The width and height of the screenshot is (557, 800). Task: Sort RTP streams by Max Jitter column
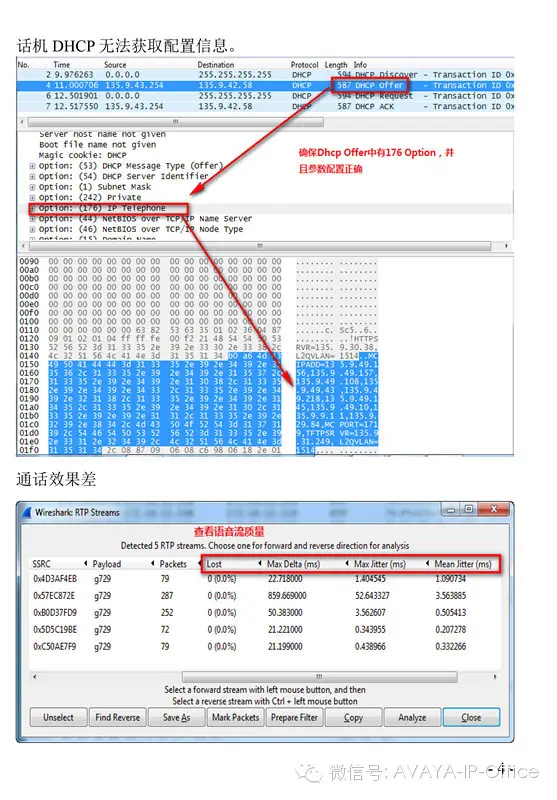pyautogui.click(x=380, y=564)
